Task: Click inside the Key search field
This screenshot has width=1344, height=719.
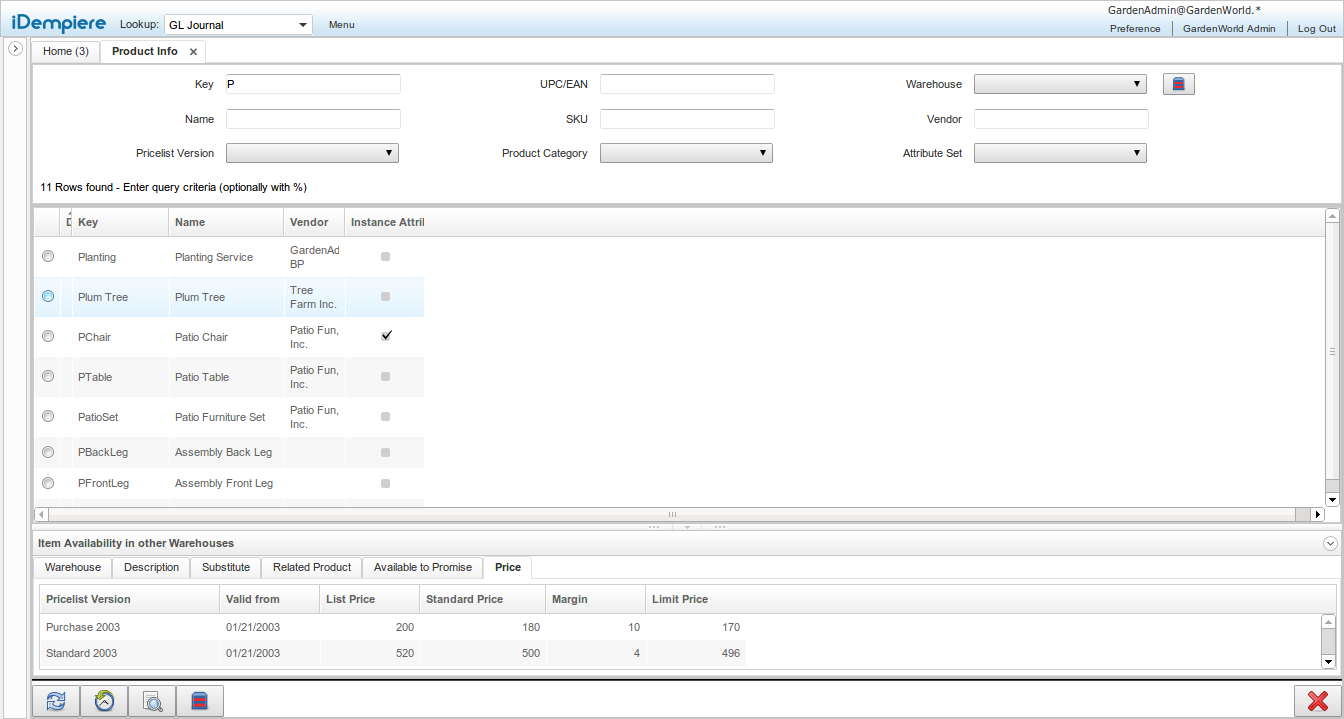Action: point(313,83)
